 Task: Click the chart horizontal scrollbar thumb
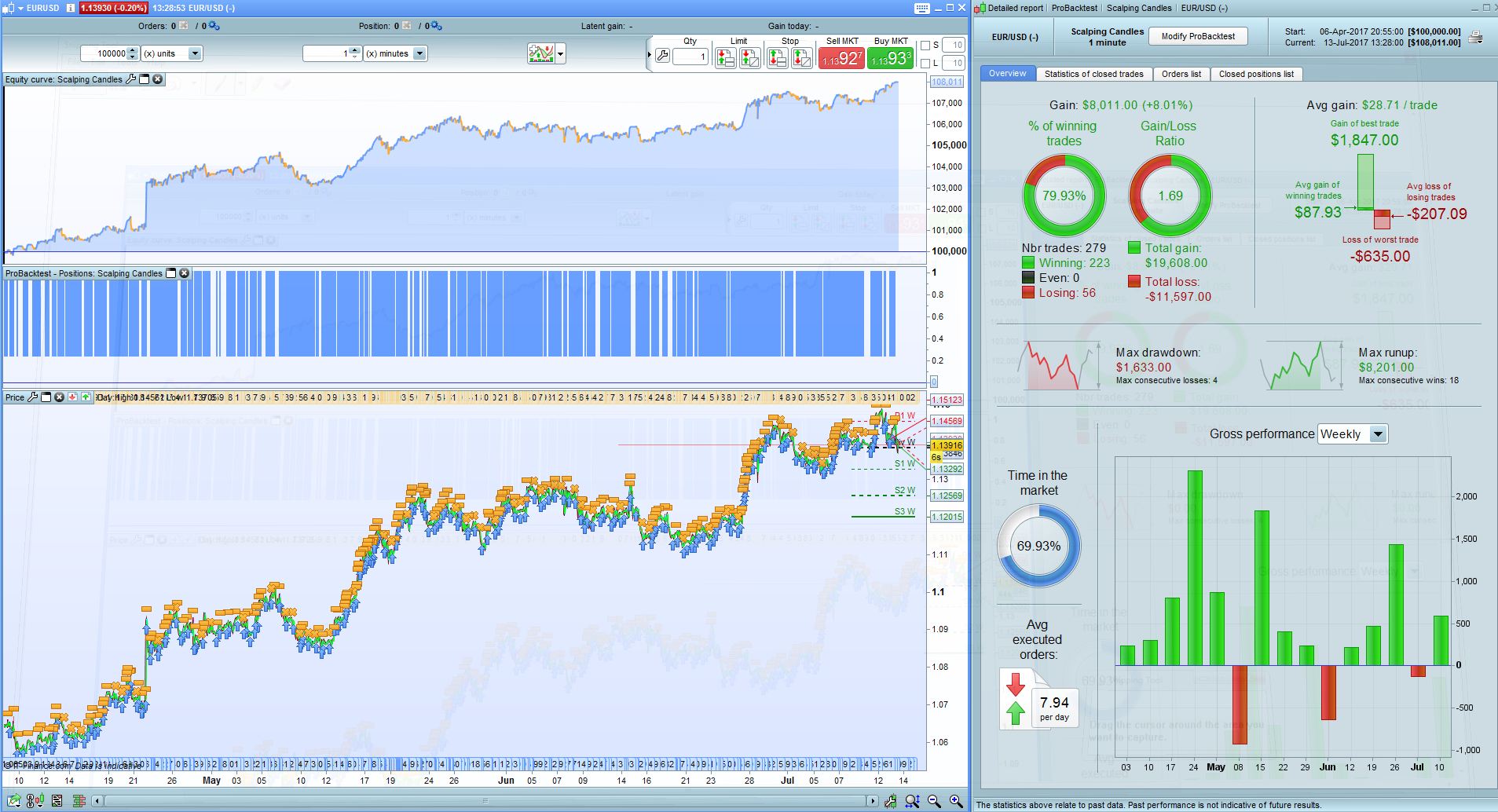(485, 801)
